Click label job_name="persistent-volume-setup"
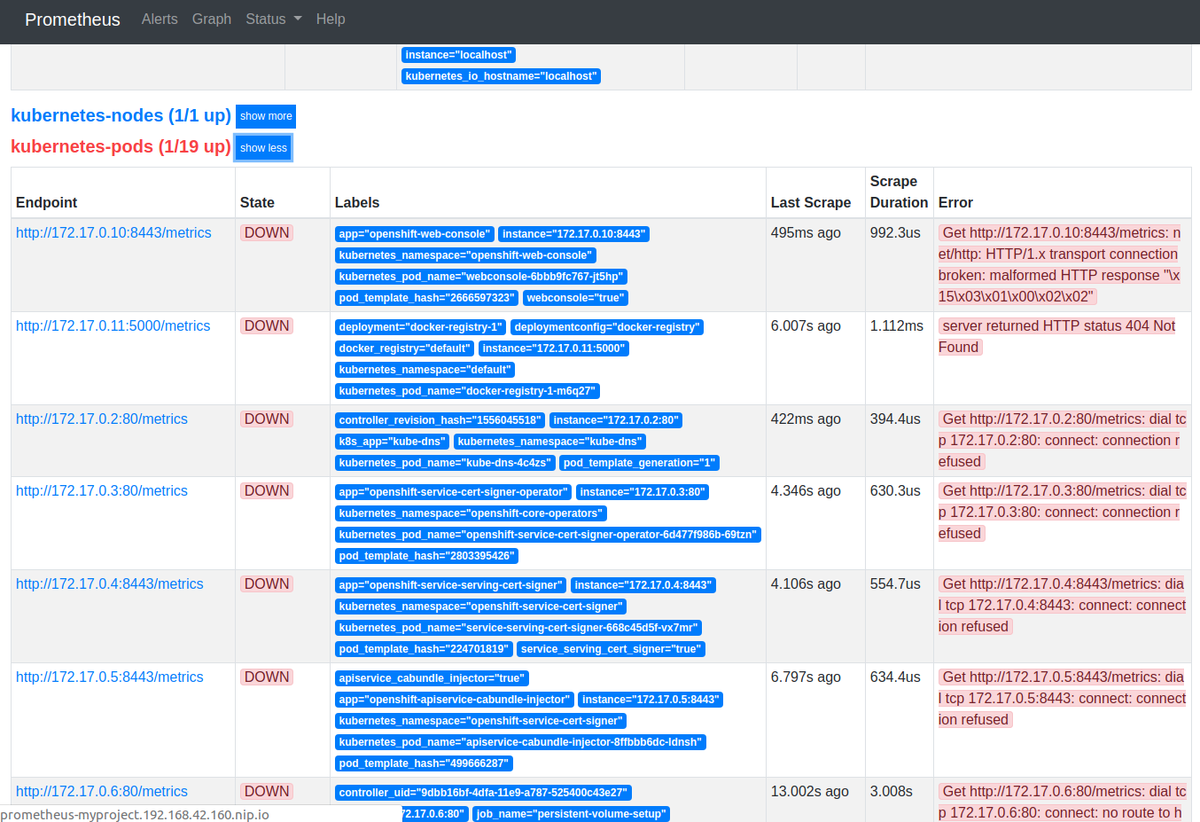The image size is (1200, 822). click(570, 814)
